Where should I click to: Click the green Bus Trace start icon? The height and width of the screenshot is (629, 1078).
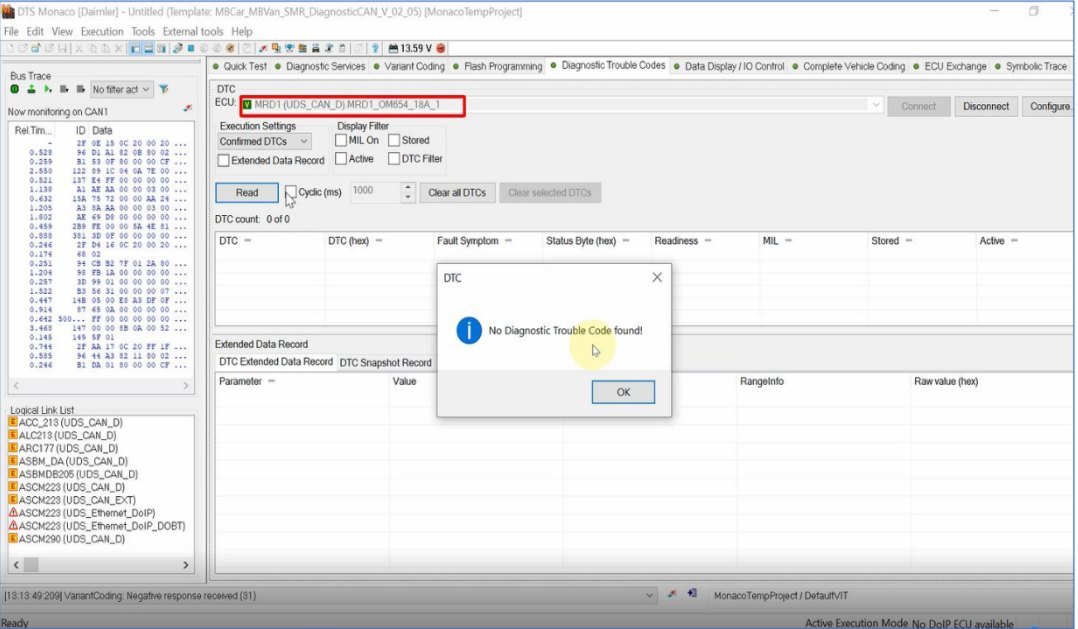(15, 89)
